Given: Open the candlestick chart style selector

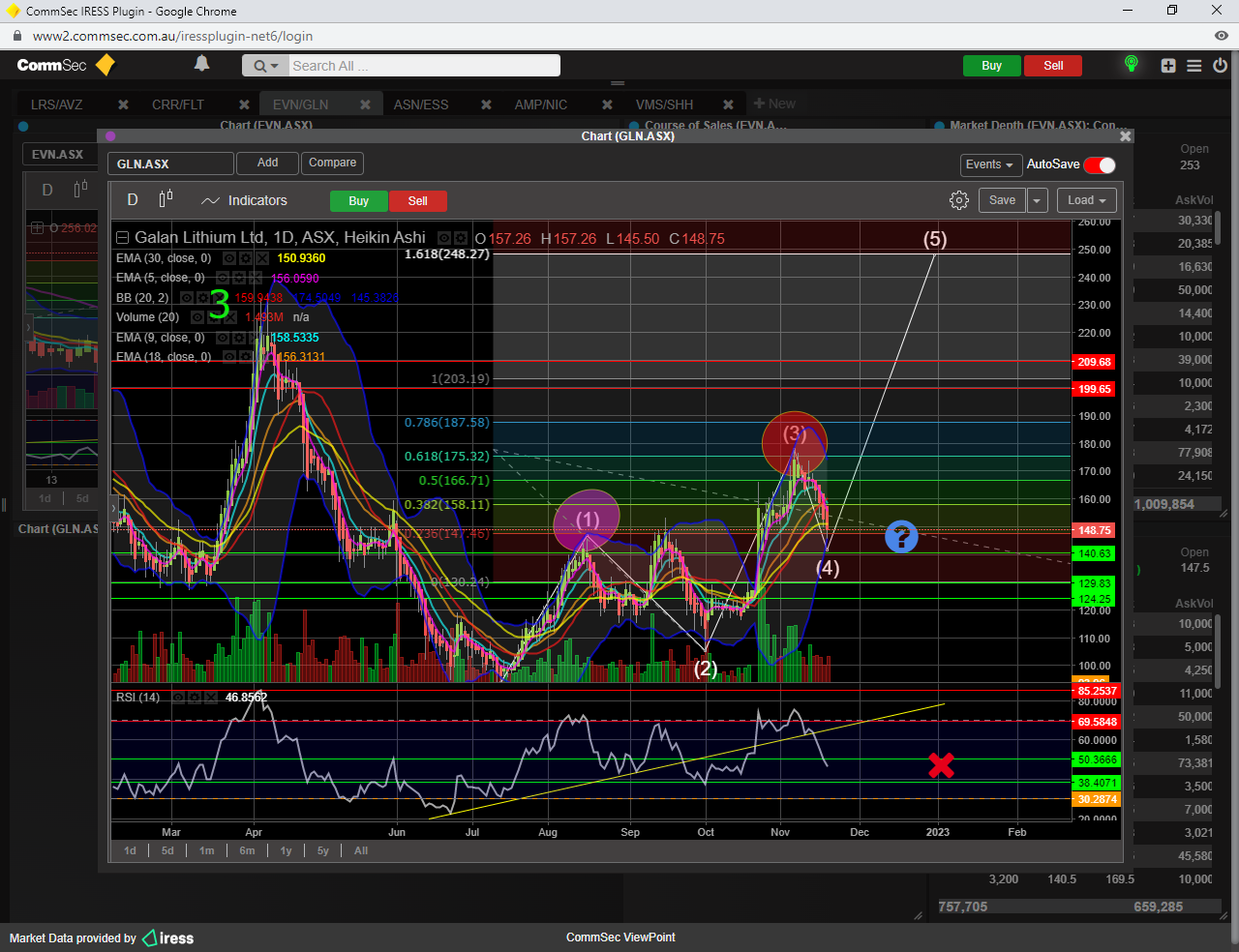Looking at the screenshot, I should (x=166, y=198).
